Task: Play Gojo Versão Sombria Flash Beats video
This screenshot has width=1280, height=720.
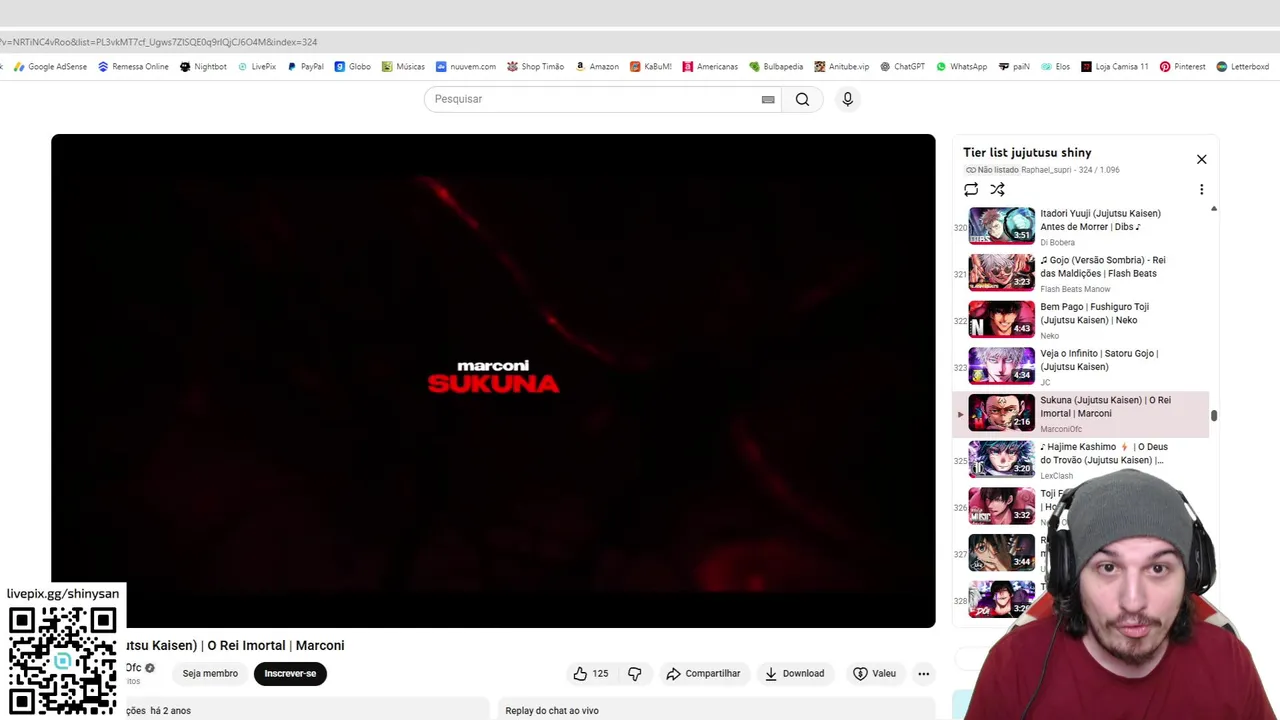Action: [1081, 273]
